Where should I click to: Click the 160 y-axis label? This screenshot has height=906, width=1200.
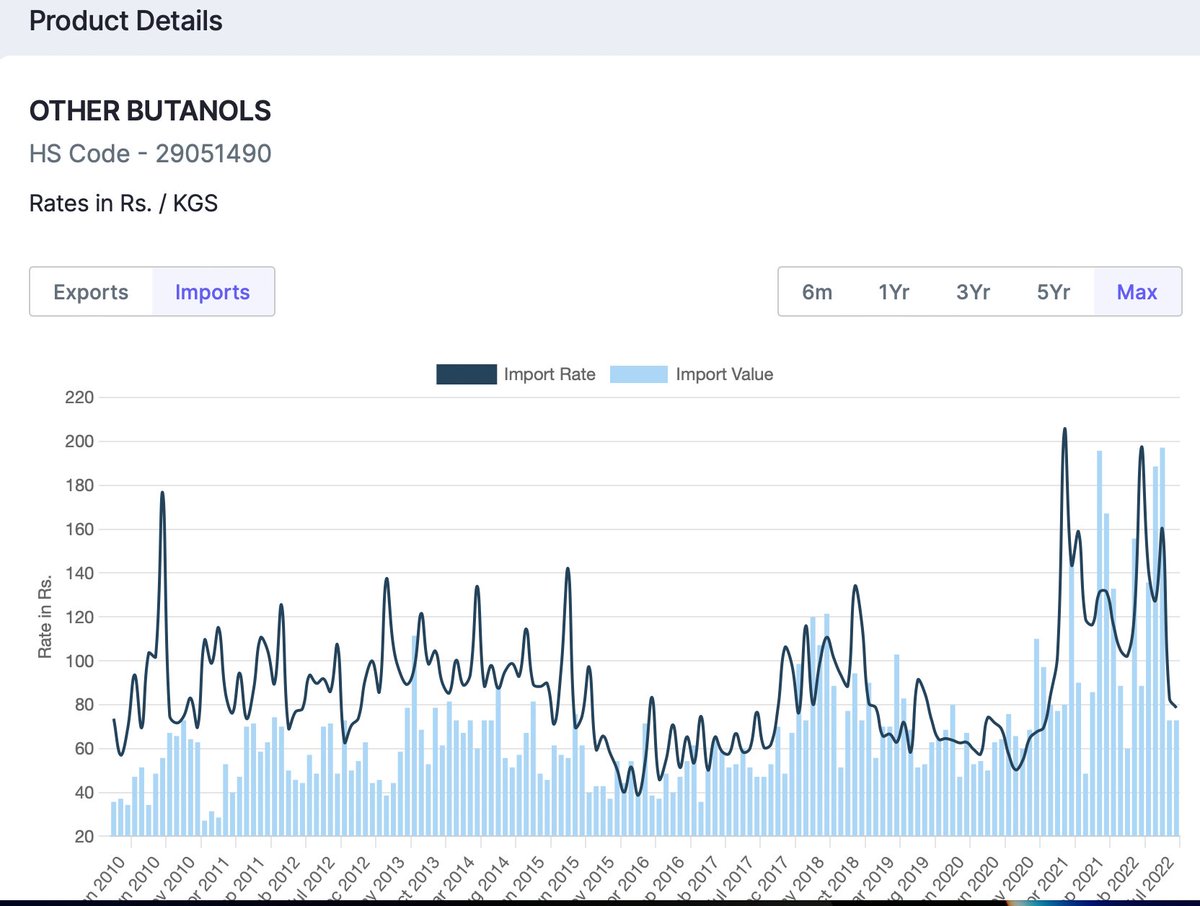tap(80, 530)
